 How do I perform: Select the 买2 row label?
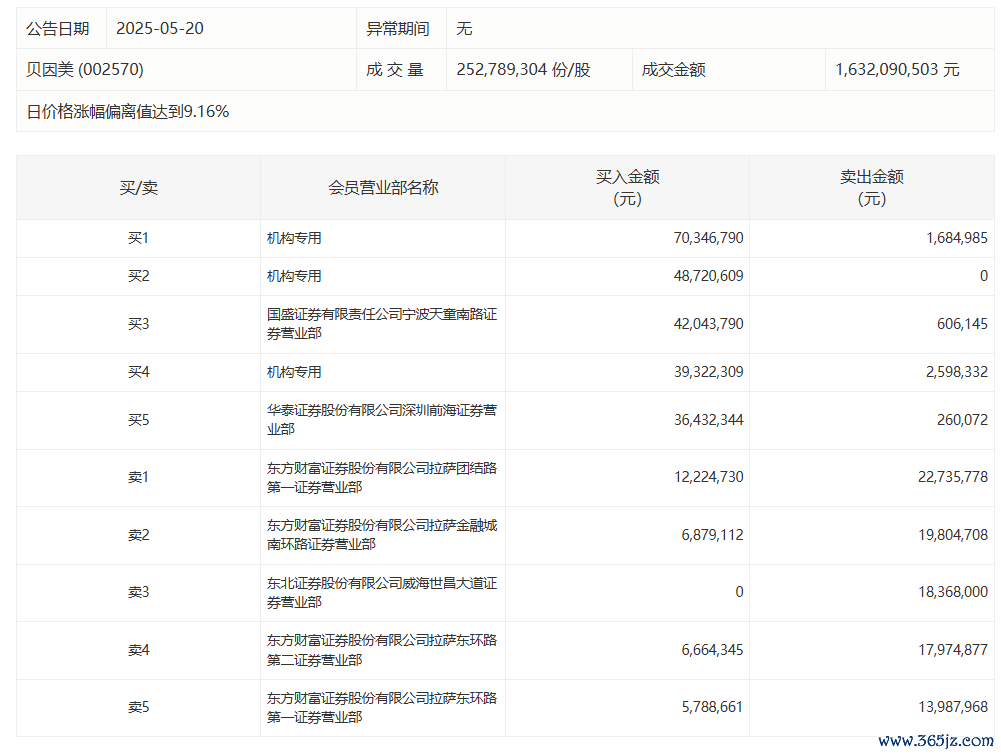point(139,276)
